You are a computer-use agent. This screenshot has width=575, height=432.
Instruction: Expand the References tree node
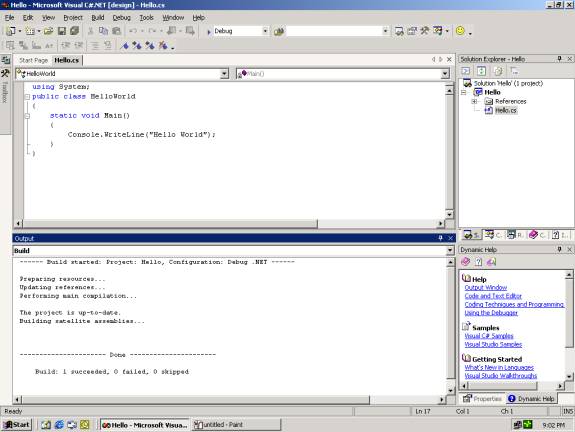(x=474, y=102)
